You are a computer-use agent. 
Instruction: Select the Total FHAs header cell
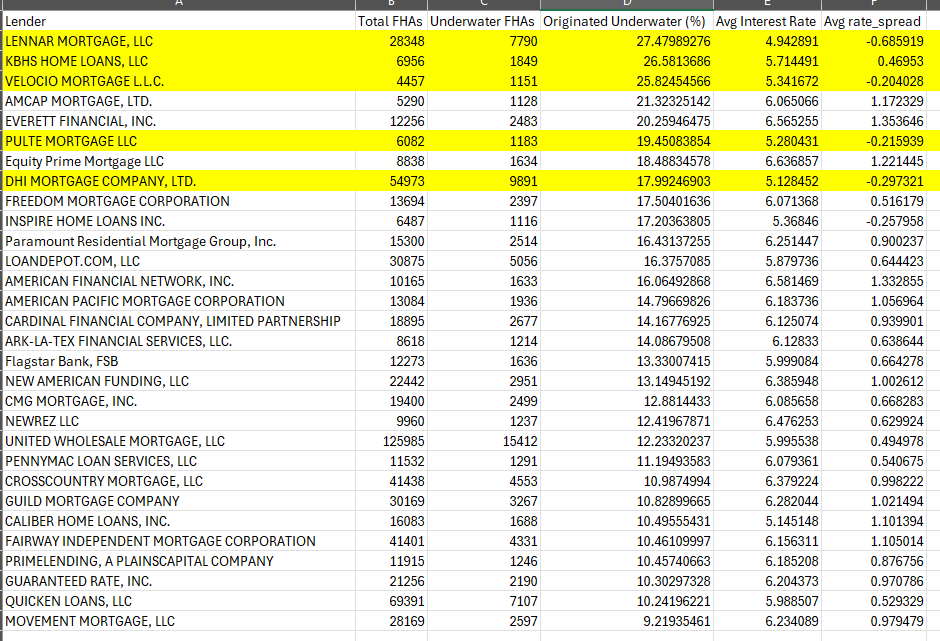[x=391, y=21]
